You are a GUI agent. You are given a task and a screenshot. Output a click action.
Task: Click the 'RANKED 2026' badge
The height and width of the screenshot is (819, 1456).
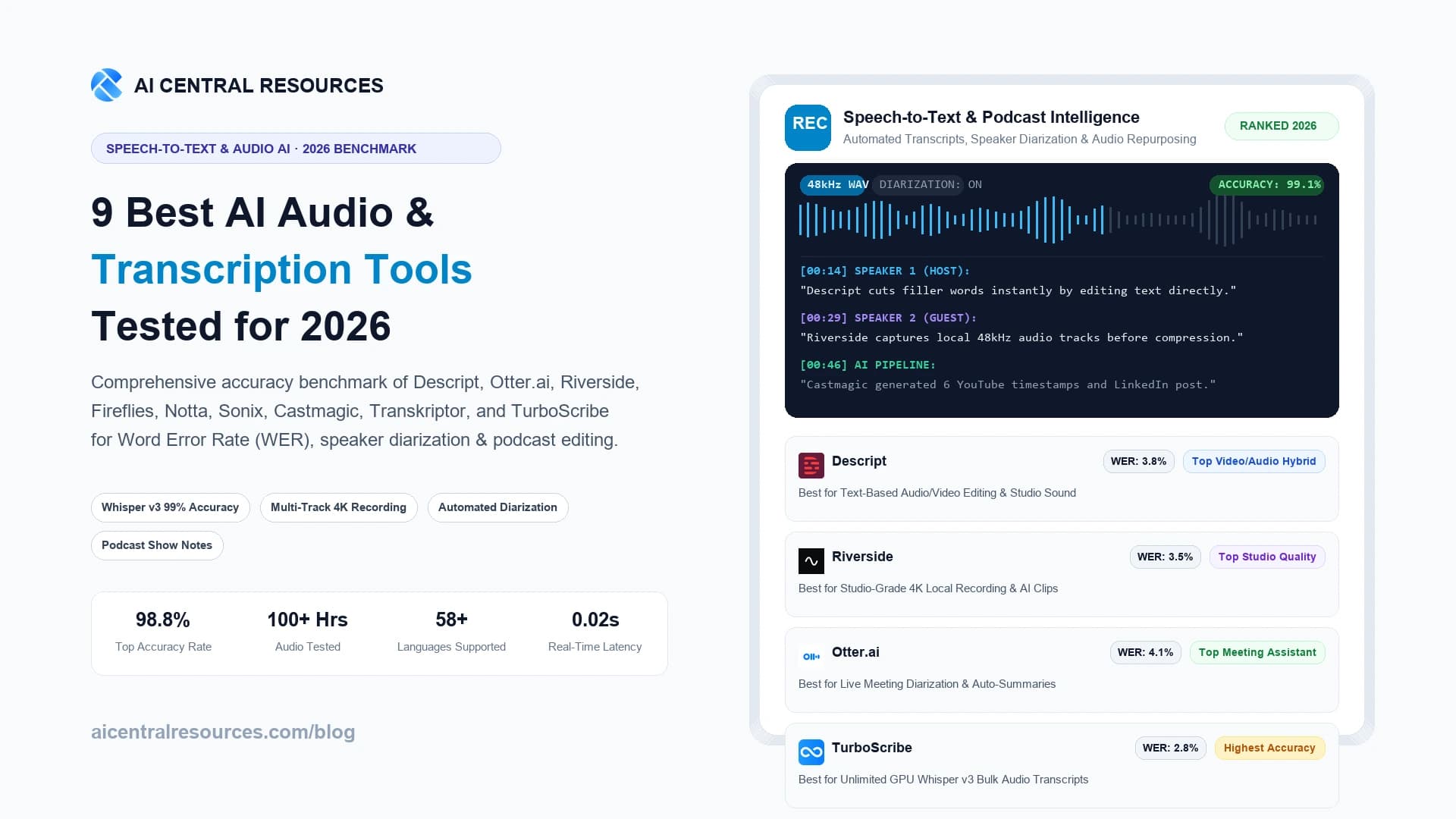[x=1281, y=126]
